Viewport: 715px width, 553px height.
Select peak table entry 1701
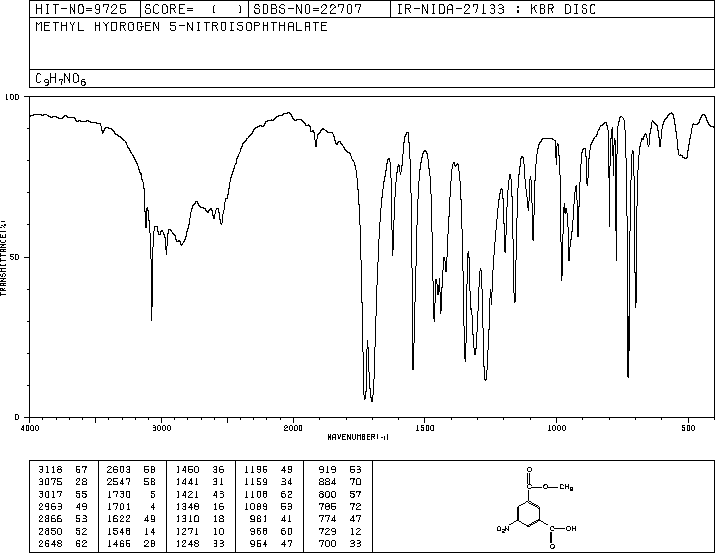tap(131, 506)
